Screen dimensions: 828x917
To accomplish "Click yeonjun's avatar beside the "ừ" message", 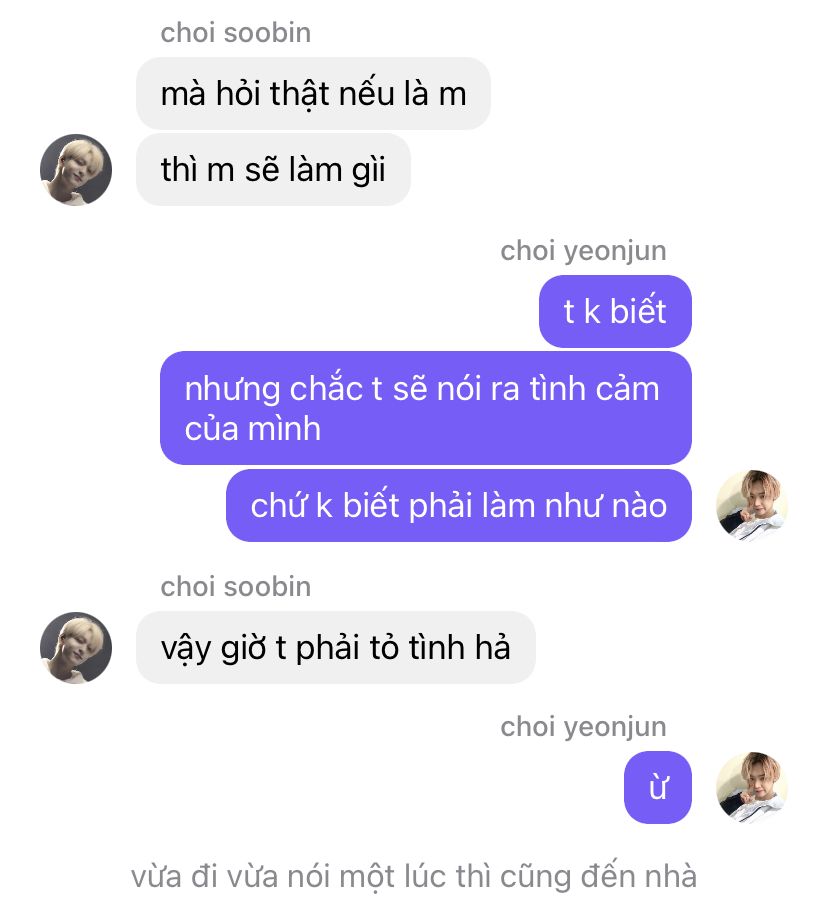I will coord(752,788).
